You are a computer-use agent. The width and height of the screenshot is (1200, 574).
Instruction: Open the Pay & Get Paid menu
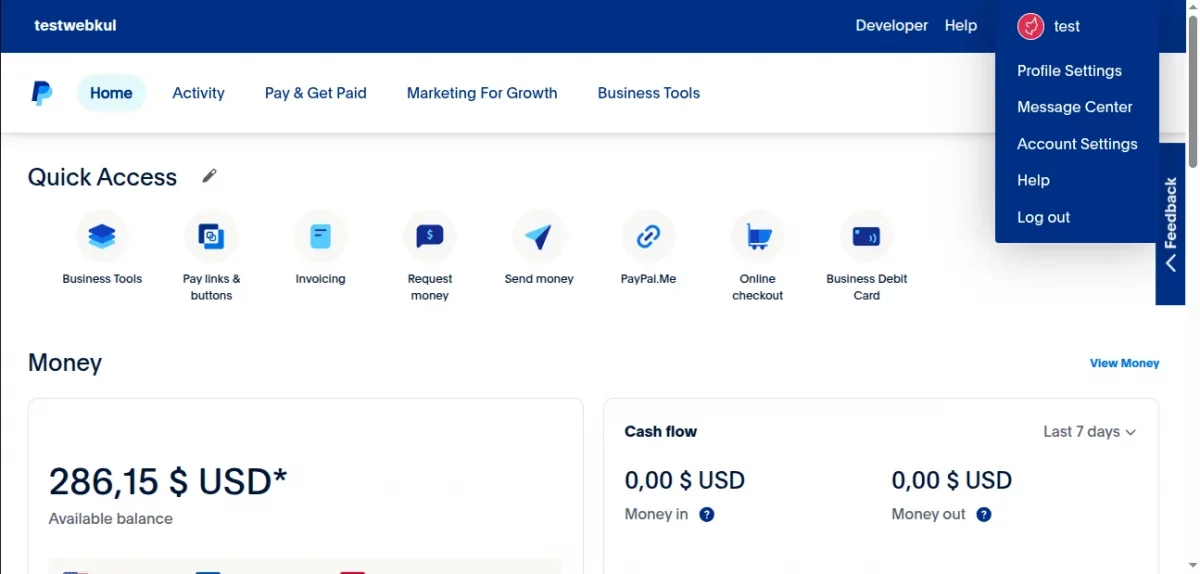coord(315,93)
